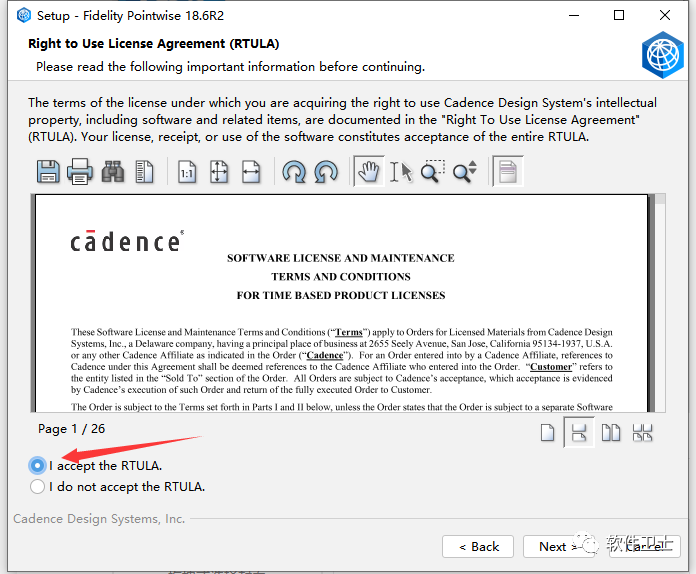Rotate the document counterclockwise

click(326, 171)
